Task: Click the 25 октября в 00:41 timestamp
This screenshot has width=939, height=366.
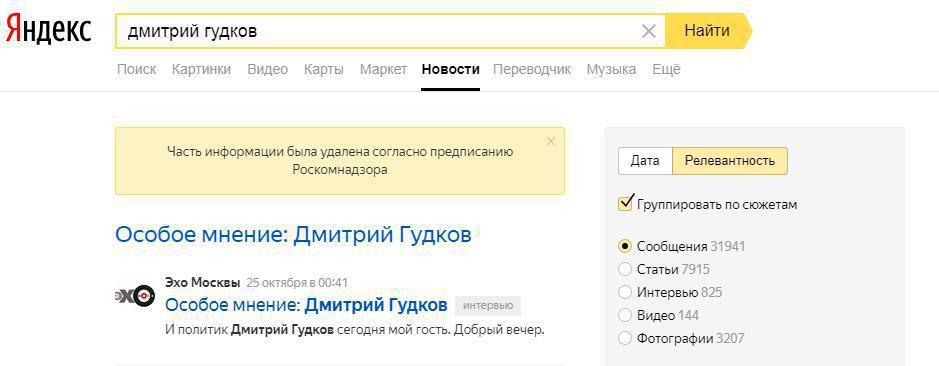Action: (x=297, y=282)
